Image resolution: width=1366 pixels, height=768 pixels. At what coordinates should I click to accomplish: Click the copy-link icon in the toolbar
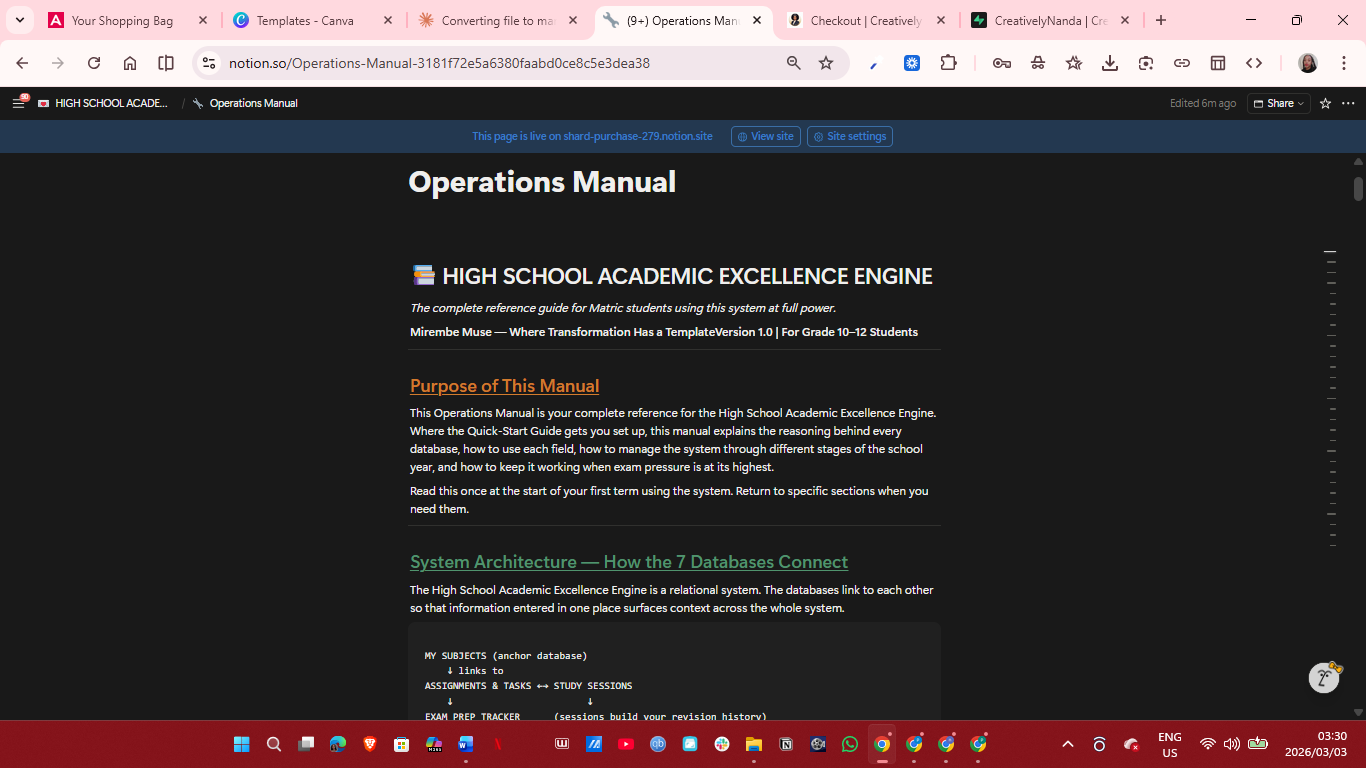coord(1181,62)
